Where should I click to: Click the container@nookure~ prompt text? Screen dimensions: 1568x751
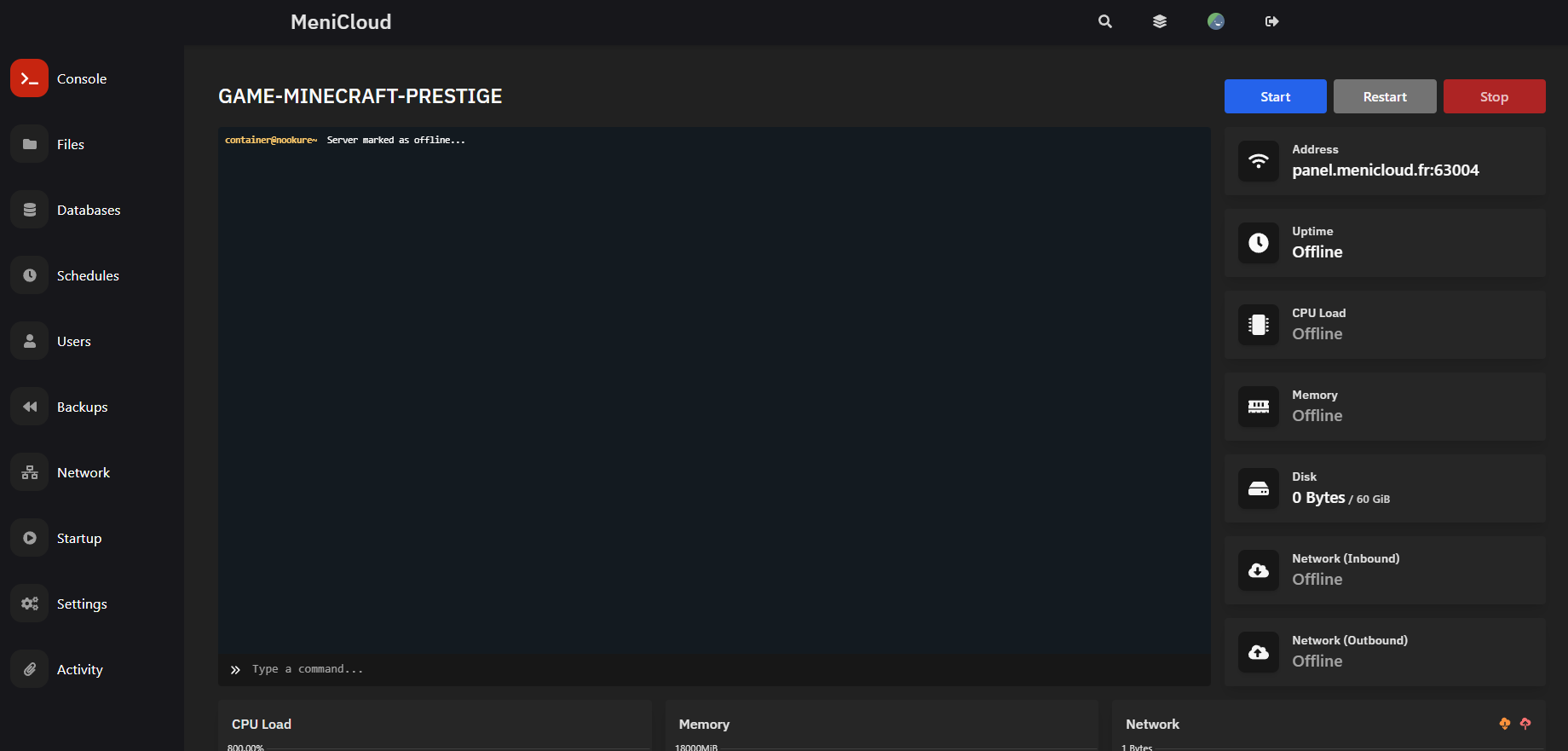271,140
